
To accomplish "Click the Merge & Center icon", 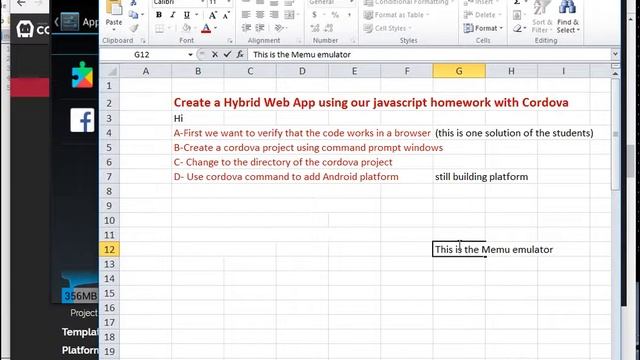I will click(x=289, y=15).
